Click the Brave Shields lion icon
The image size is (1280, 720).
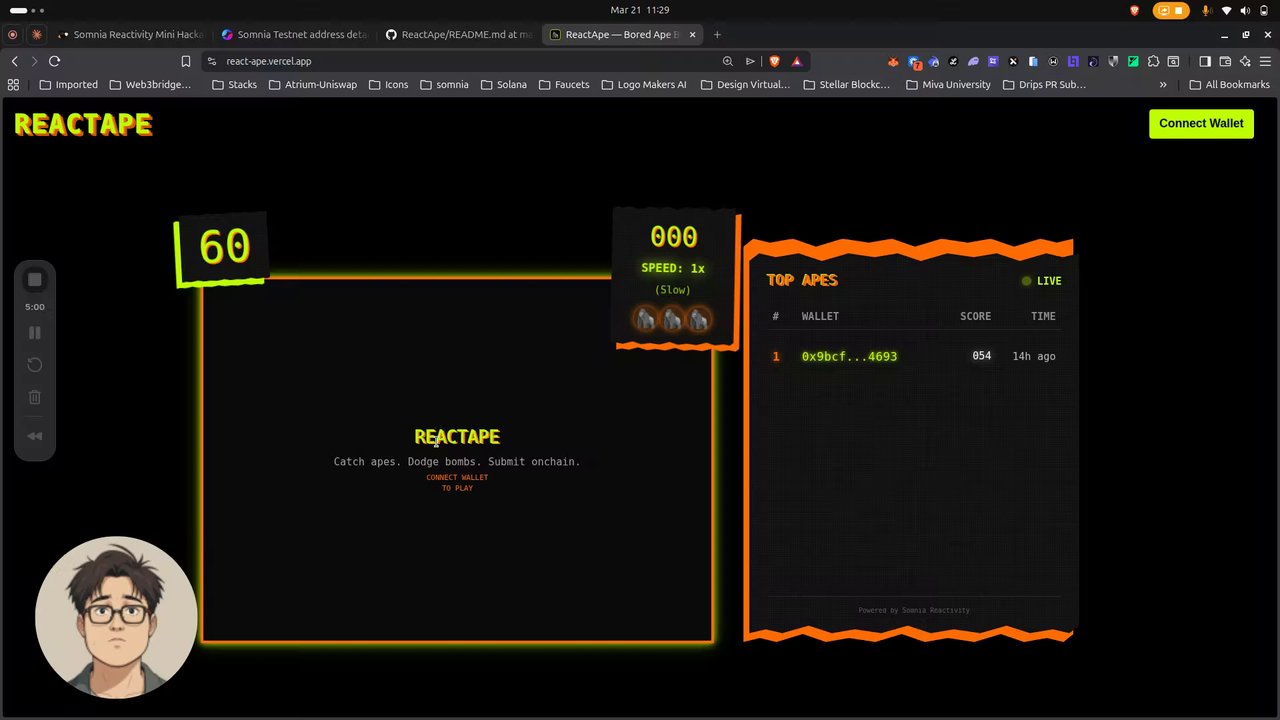click(x=774, y=61)
